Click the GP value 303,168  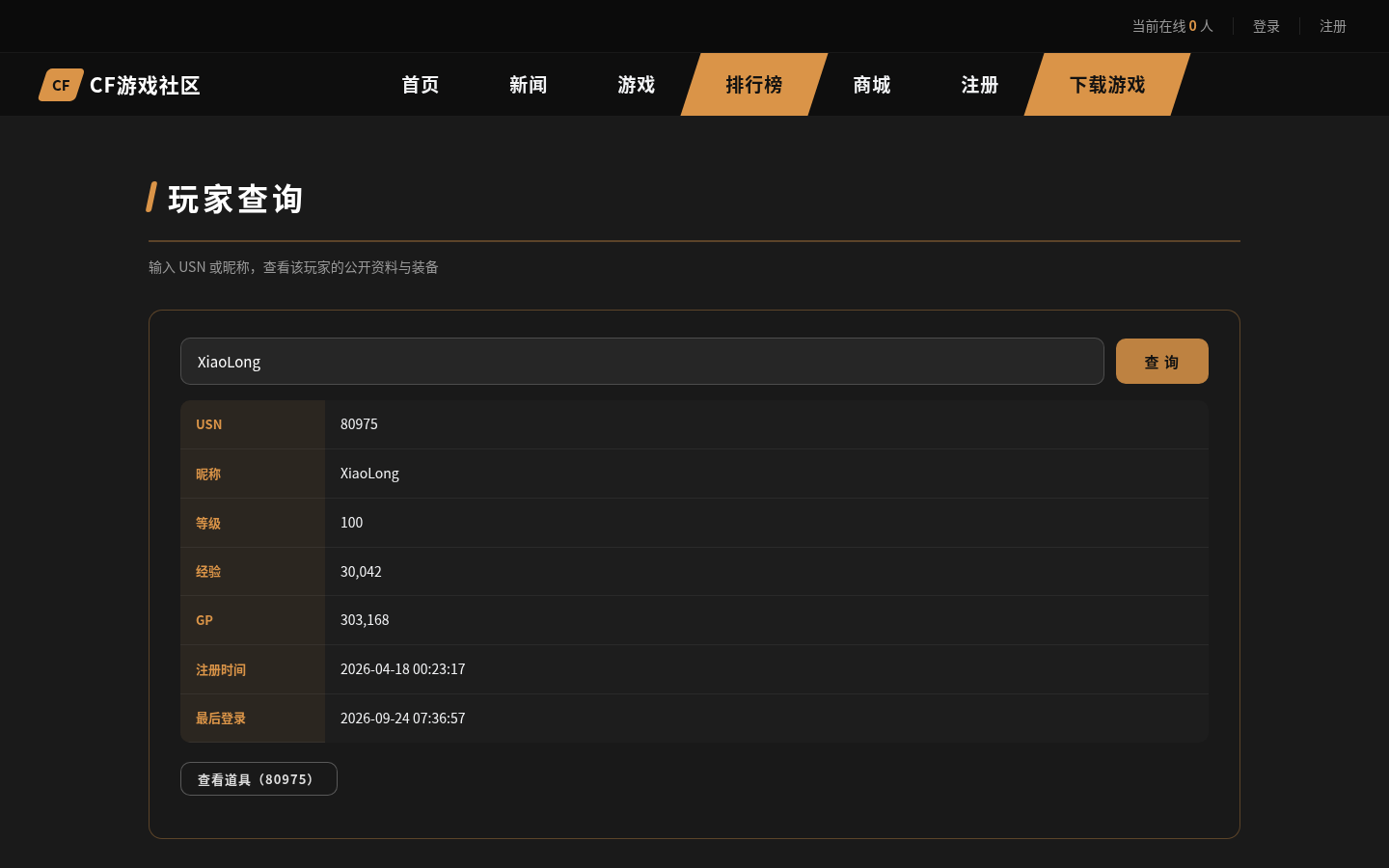coord(365,620)
